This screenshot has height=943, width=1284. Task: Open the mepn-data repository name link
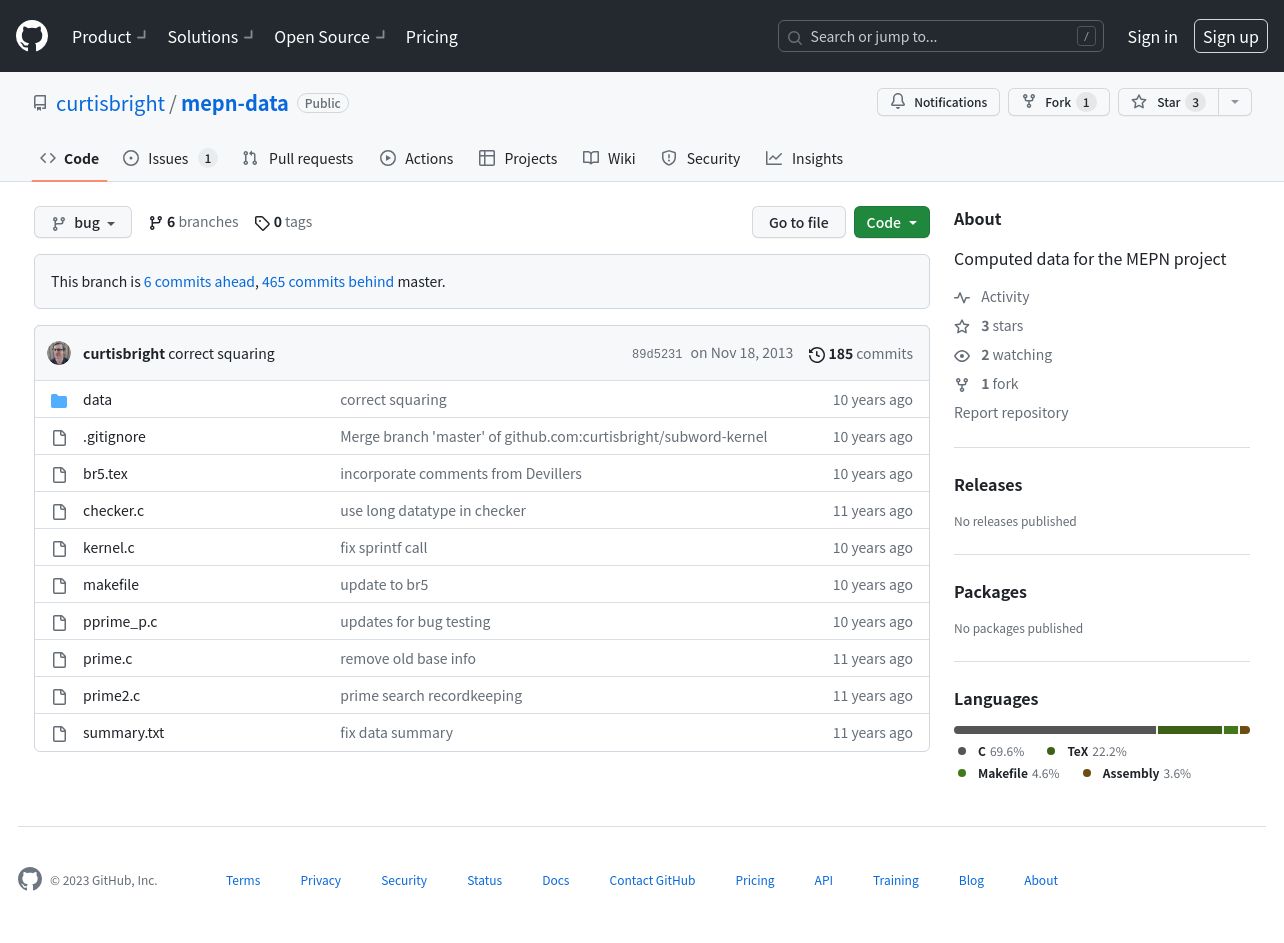(x=235, y=103)
